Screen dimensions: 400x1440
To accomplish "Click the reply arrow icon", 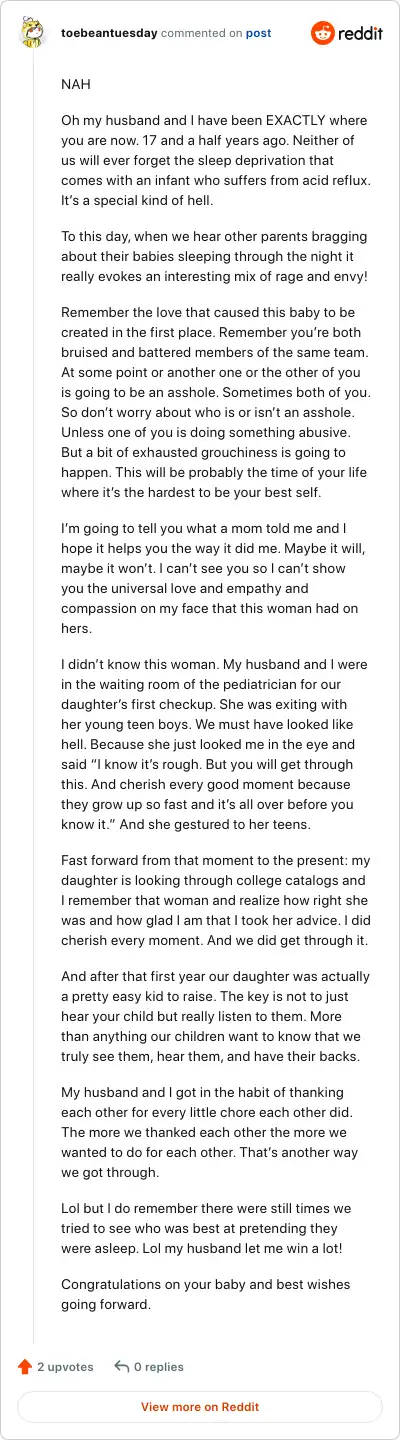I will click(x=122, y=1366).
